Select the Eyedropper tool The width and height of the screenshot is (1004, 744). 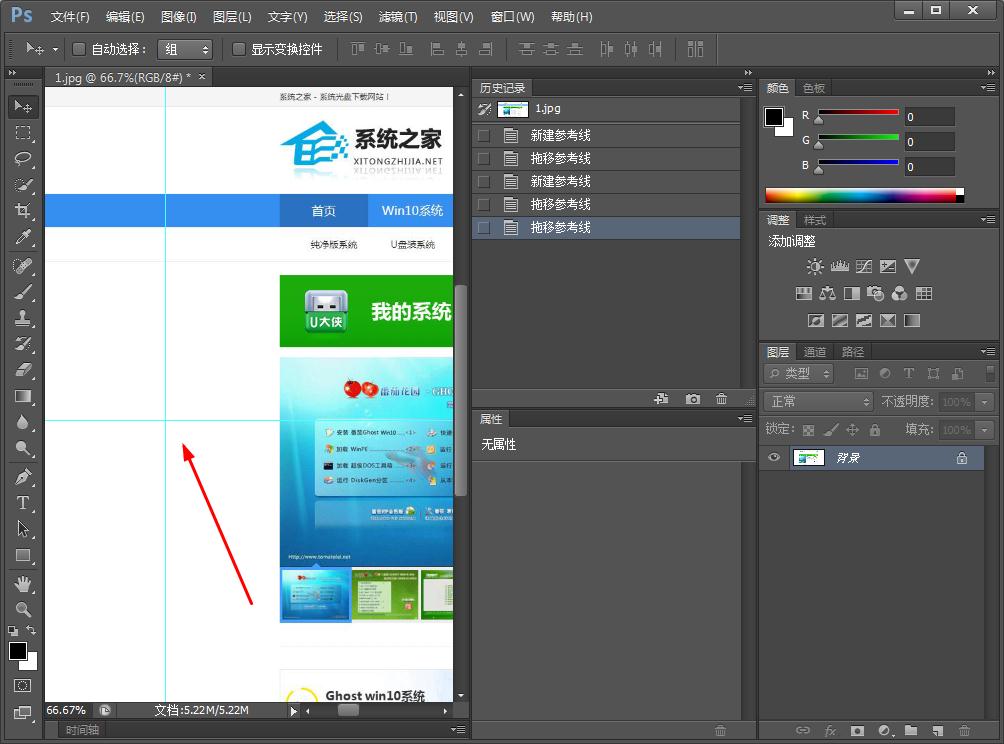pyautogui.click(x=22, y=237)
